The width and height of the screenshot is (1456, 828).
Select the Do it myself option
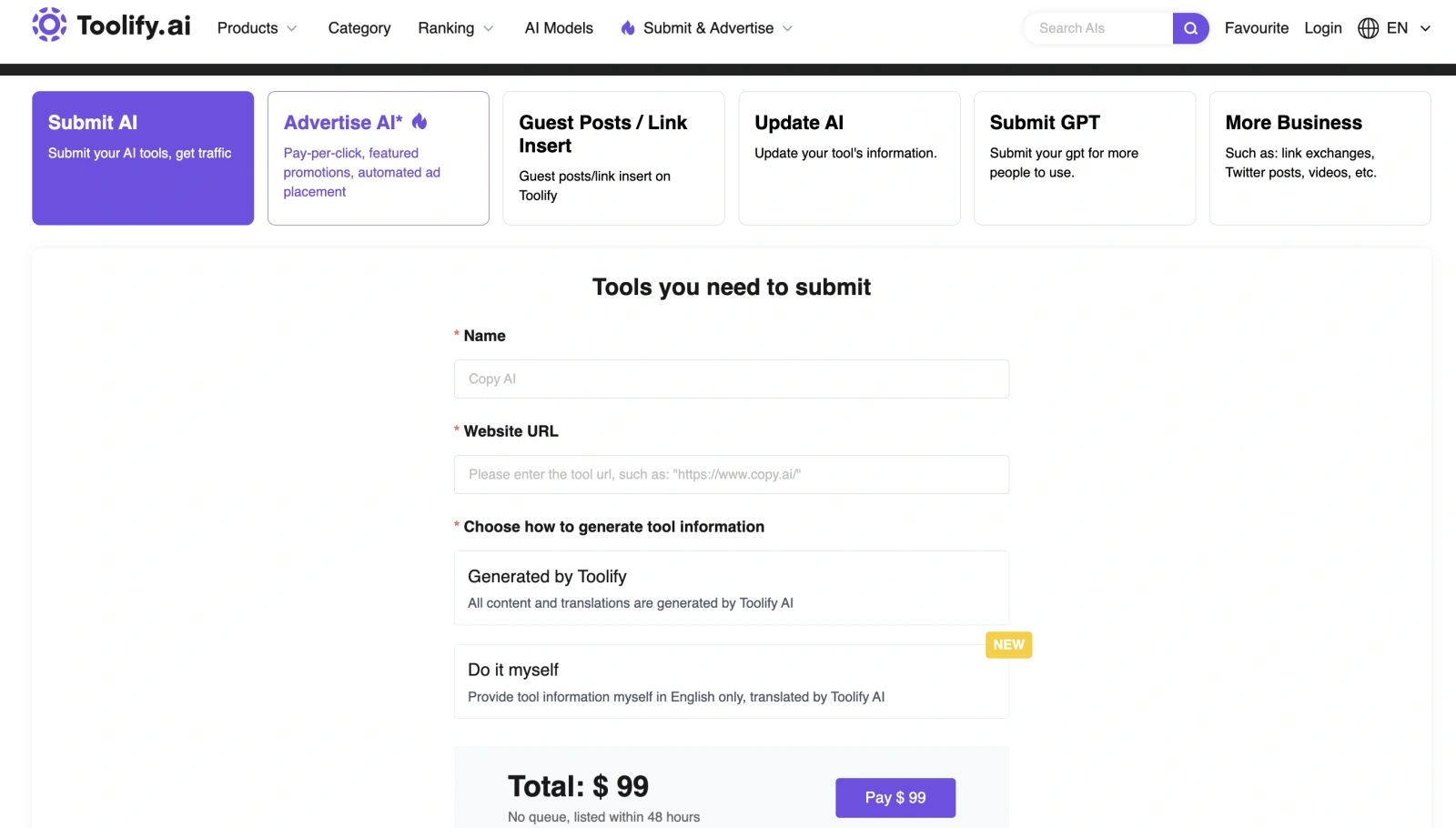tap(731, 682)
